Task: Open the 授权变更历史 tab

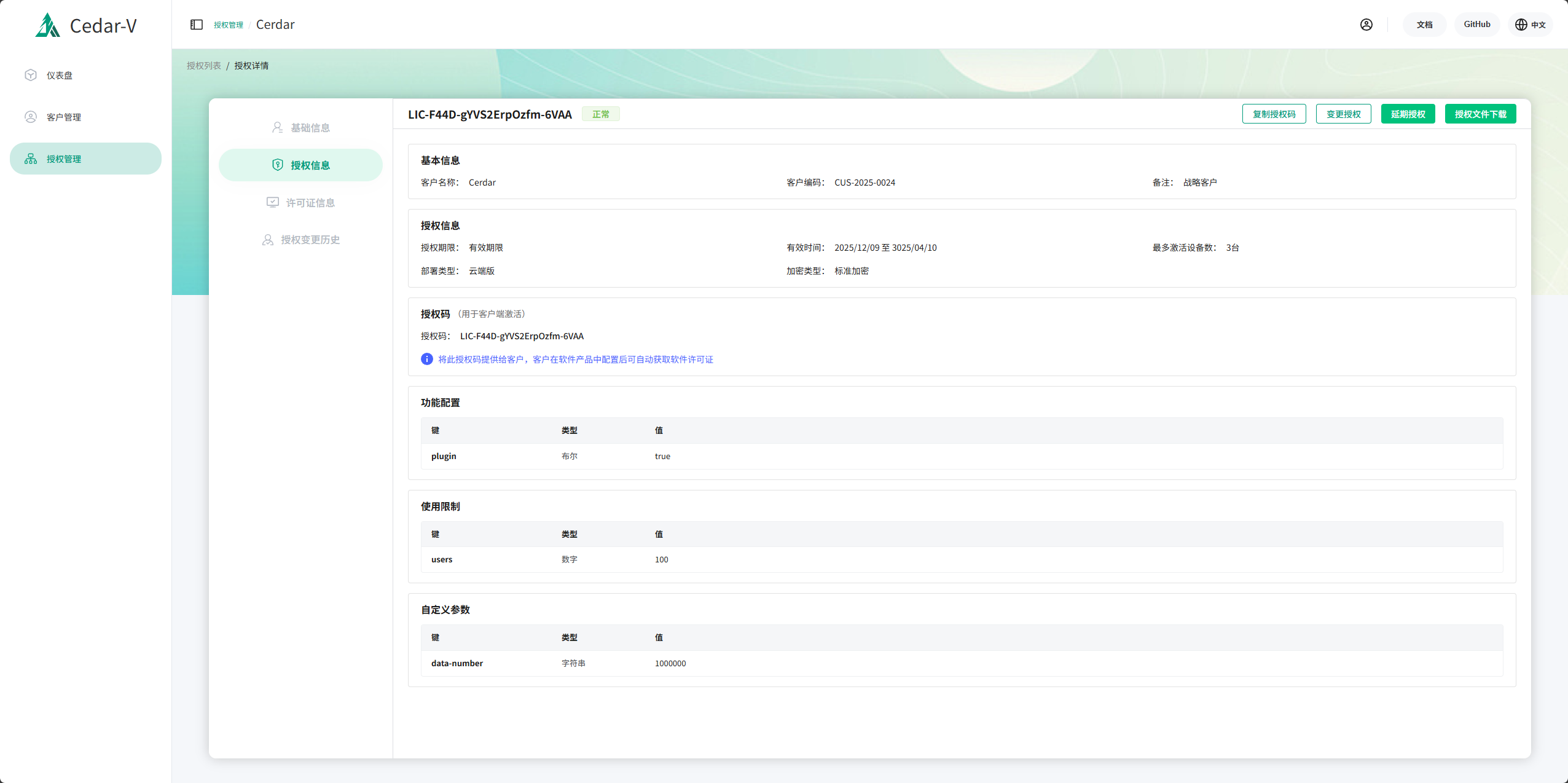Action: [x=301, y=240]
